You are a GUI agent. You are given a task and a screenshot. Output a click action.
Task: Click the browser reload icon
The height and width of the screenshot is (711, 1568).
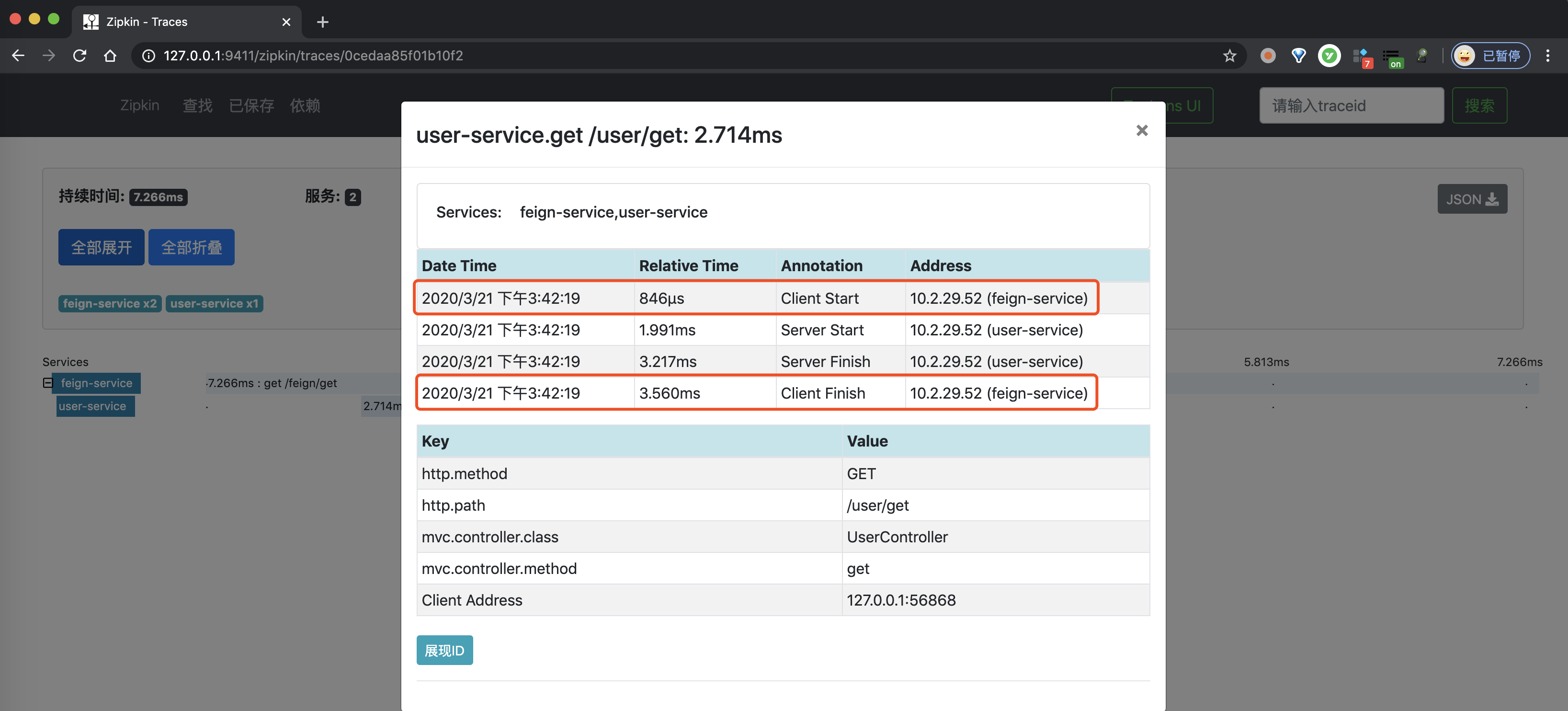click(x=79, y=56)
